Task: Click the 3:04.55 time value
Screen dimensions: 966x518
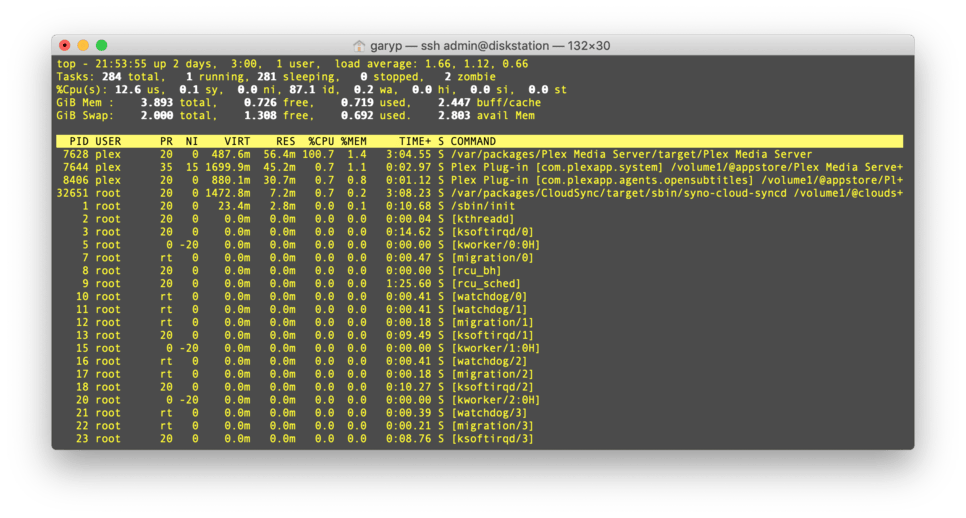Action: [x=408, y=154]
